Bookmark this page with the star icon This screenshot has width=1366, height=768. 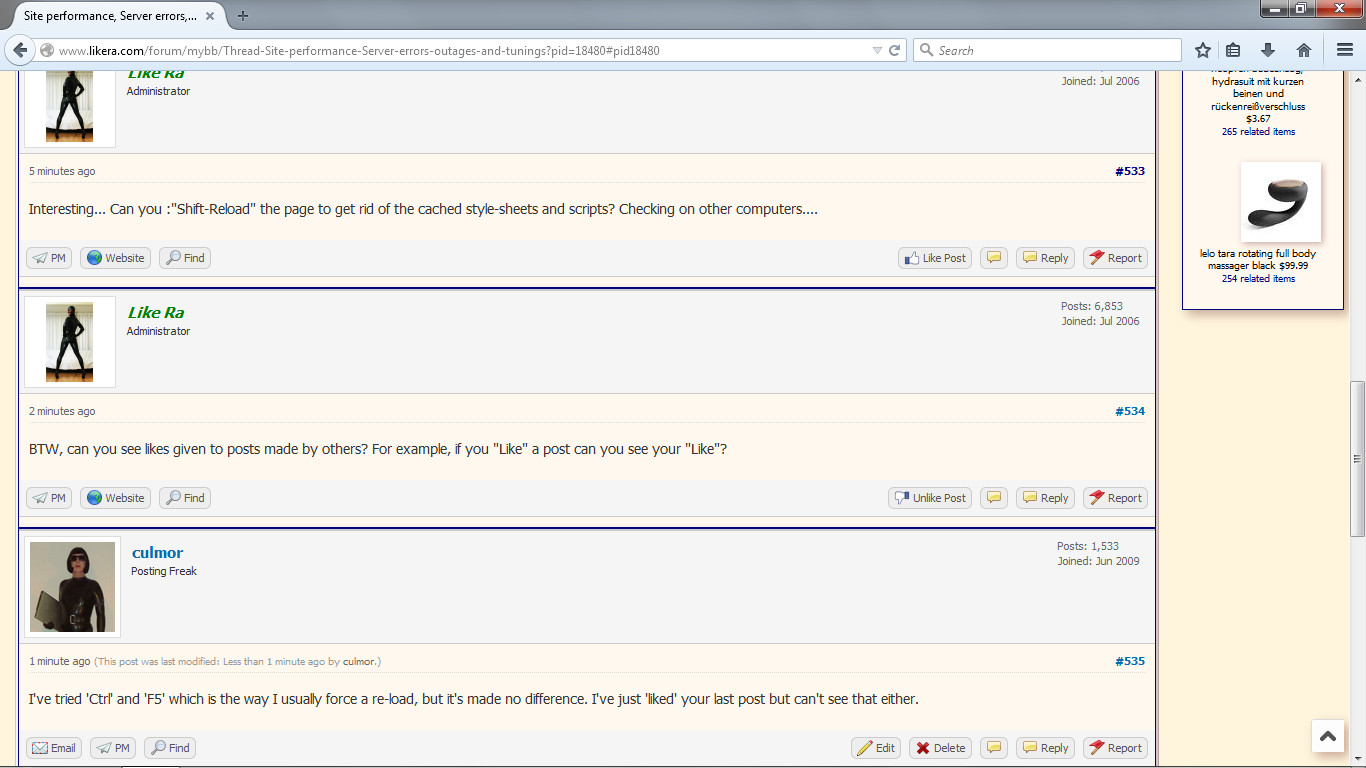(1203, 50)
